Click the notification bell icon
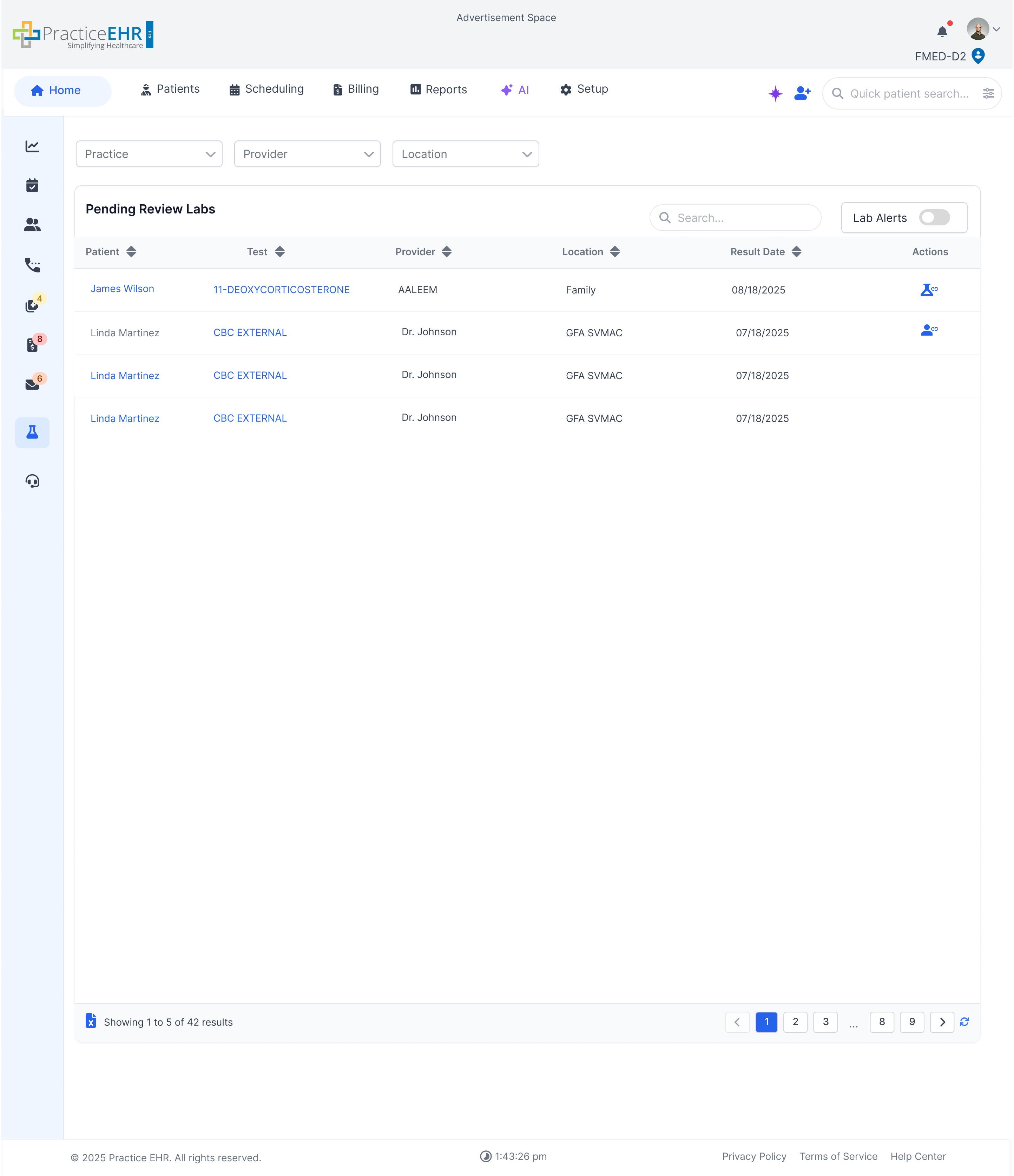 tap(942, 31)
